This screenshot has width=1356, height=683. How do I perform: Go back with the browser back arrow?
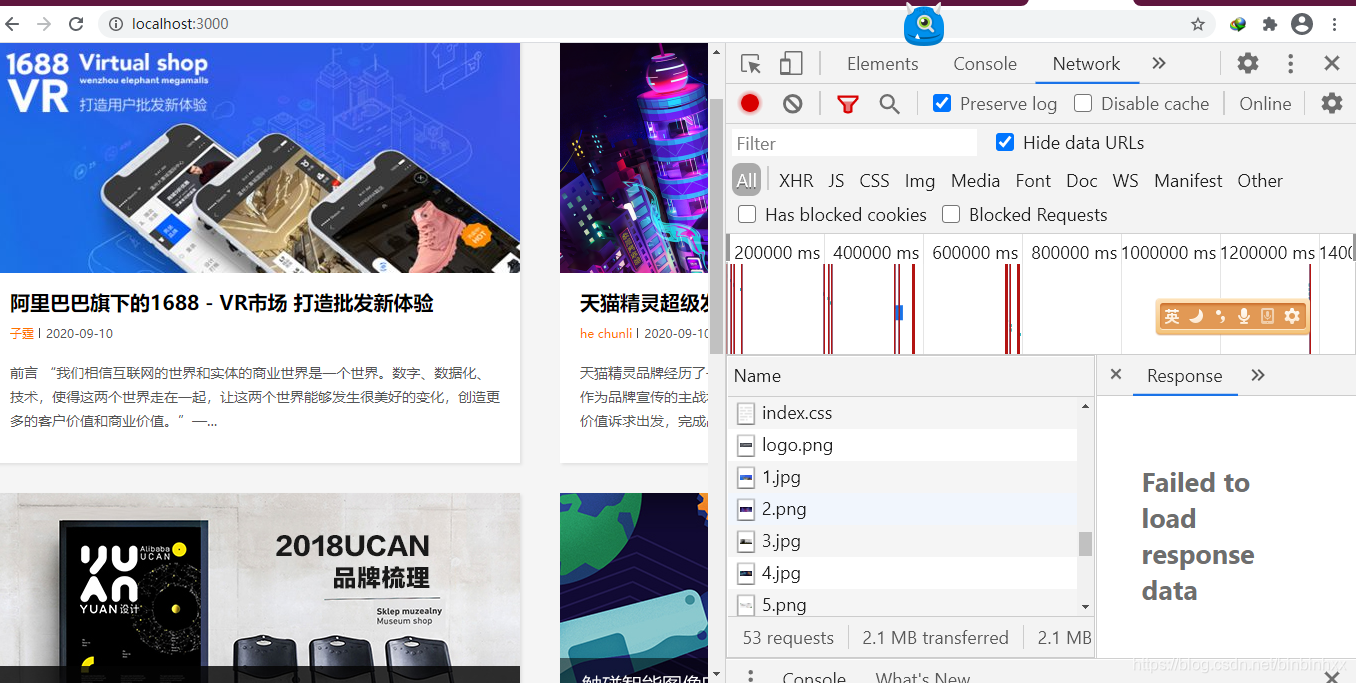(x=13, y=24)
